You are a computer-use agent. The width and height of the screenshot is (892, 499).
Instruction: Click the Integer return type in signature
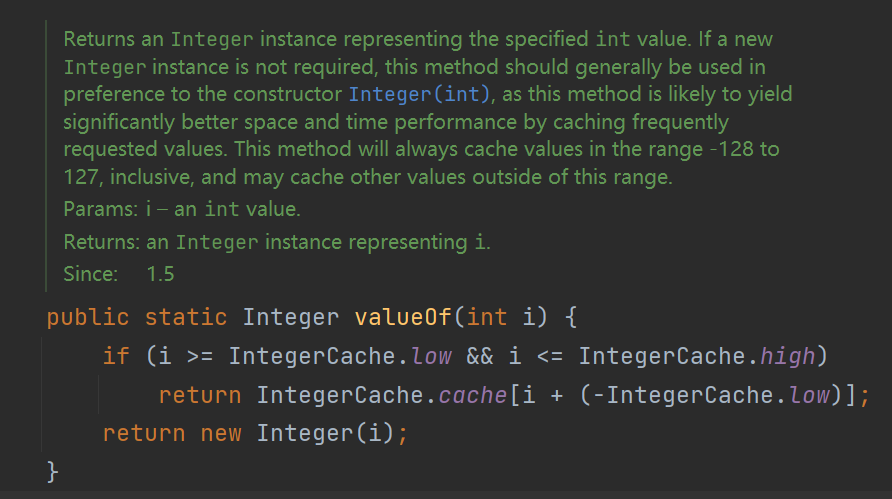click(x=291, y=318)
